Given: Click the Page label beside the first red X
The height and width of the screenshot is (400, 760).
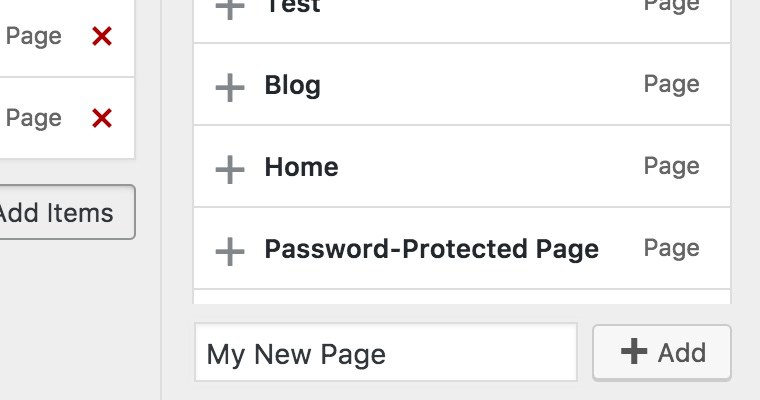Looking at the screenshot, I should point(34,37).
